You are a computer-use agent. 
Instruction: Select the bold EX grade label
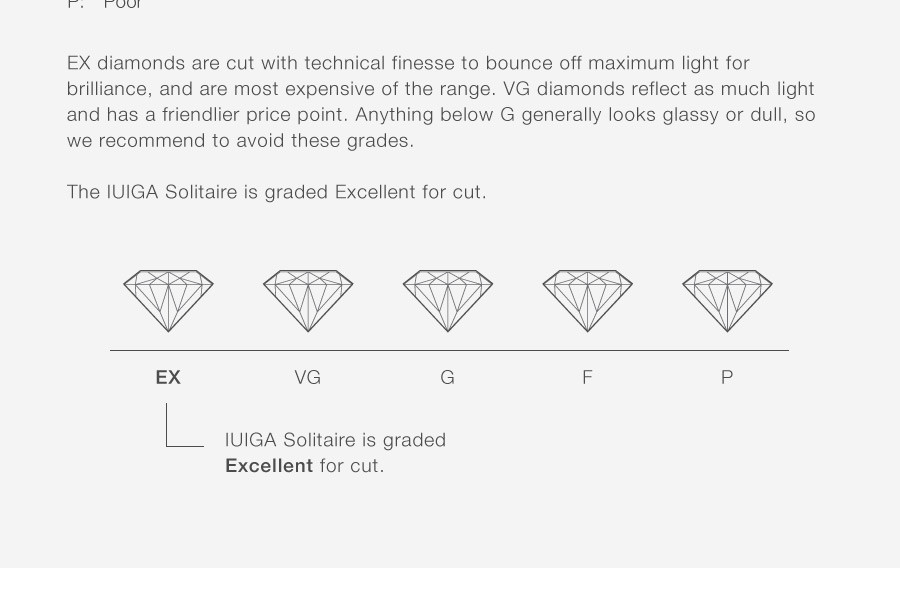(168, 377)
